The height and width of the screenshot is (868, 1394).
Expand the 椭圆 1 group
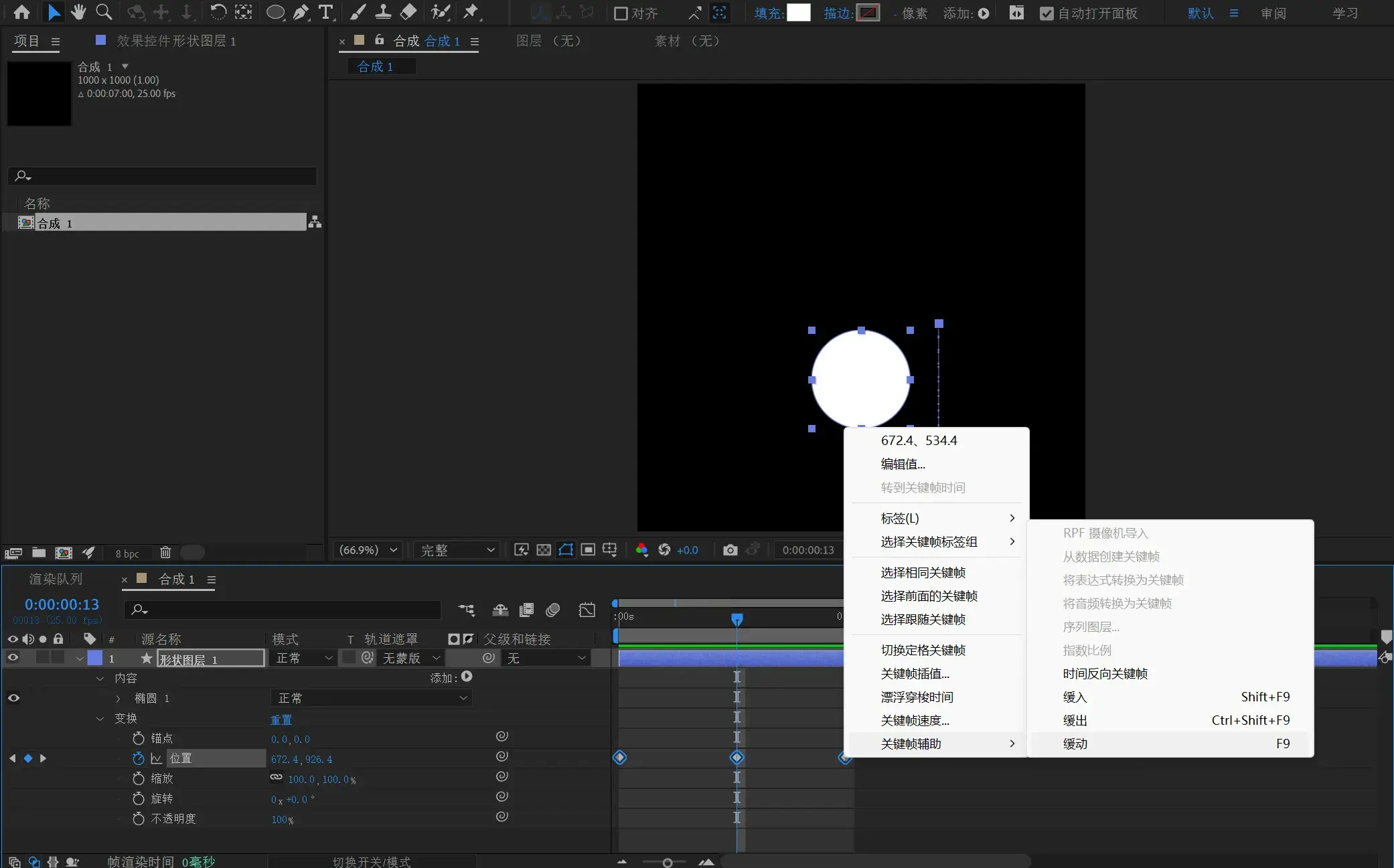[119, 698]
